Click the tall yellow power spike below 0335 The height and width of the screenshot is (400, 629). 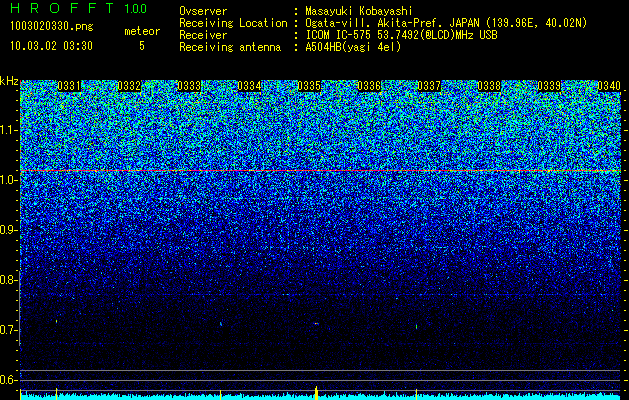coord(317,393)
